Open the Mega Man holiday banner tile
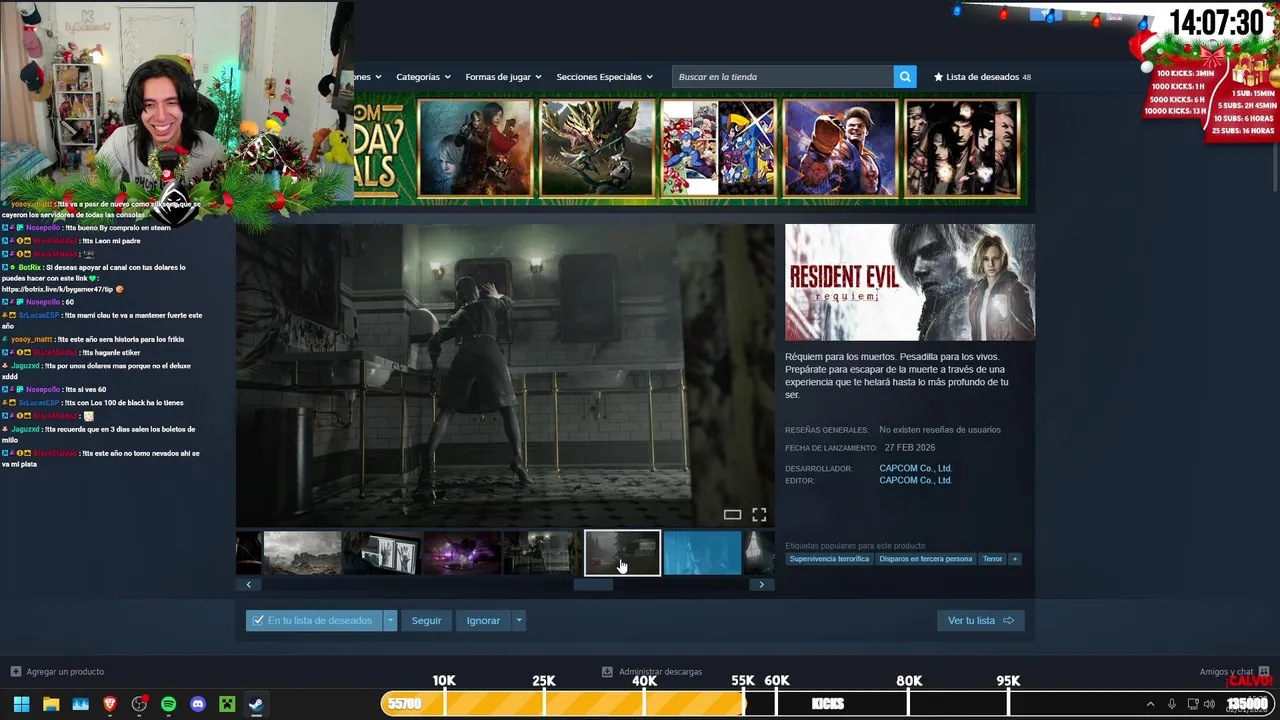1280x720 pixels. (x=718, y=148)
